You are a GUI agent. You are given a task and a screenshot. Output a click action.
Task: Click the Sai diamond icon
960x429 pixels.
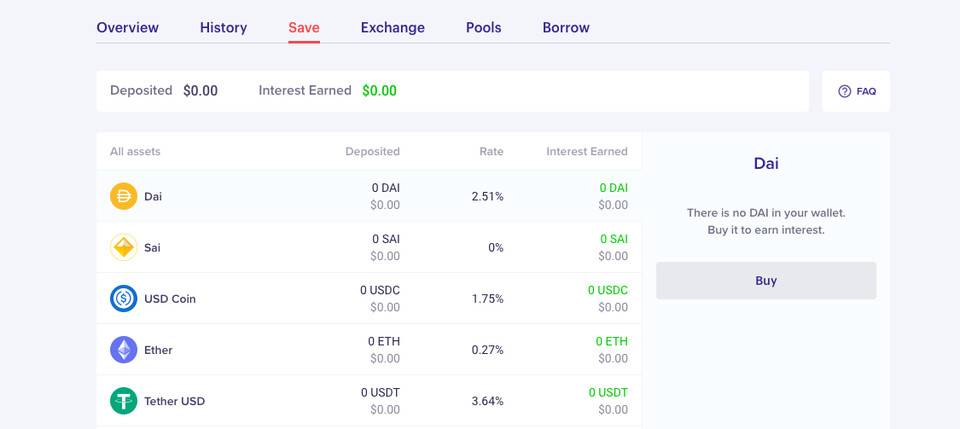tap(124, 247)
